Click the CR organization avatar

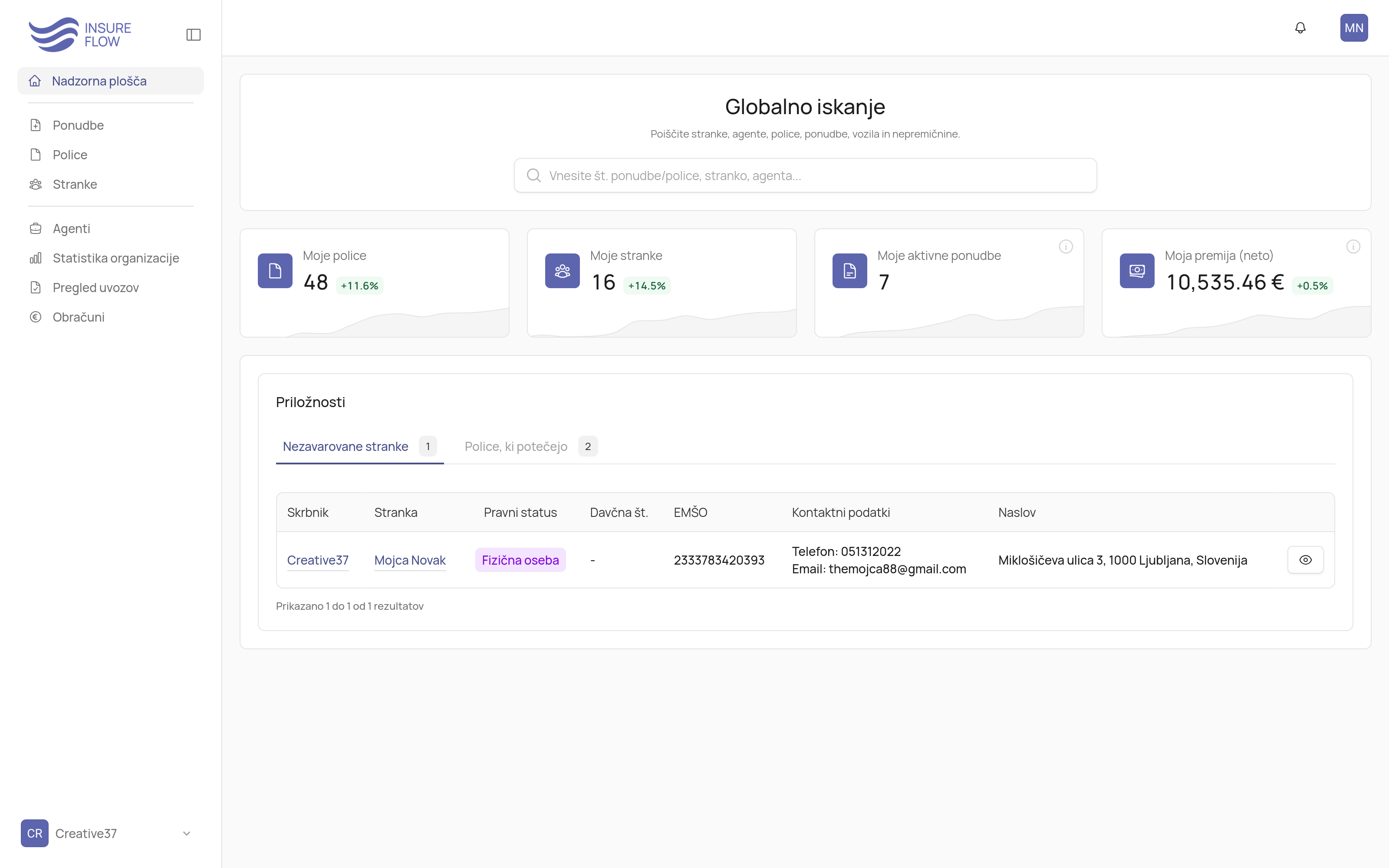pos(34,834)
